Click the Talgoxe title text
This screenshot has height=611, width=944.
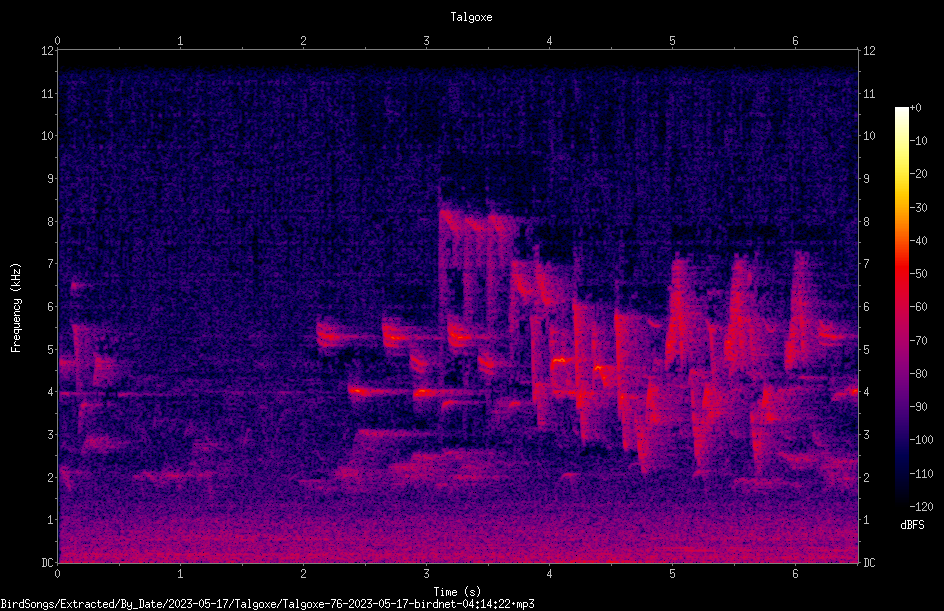point(471,17)
